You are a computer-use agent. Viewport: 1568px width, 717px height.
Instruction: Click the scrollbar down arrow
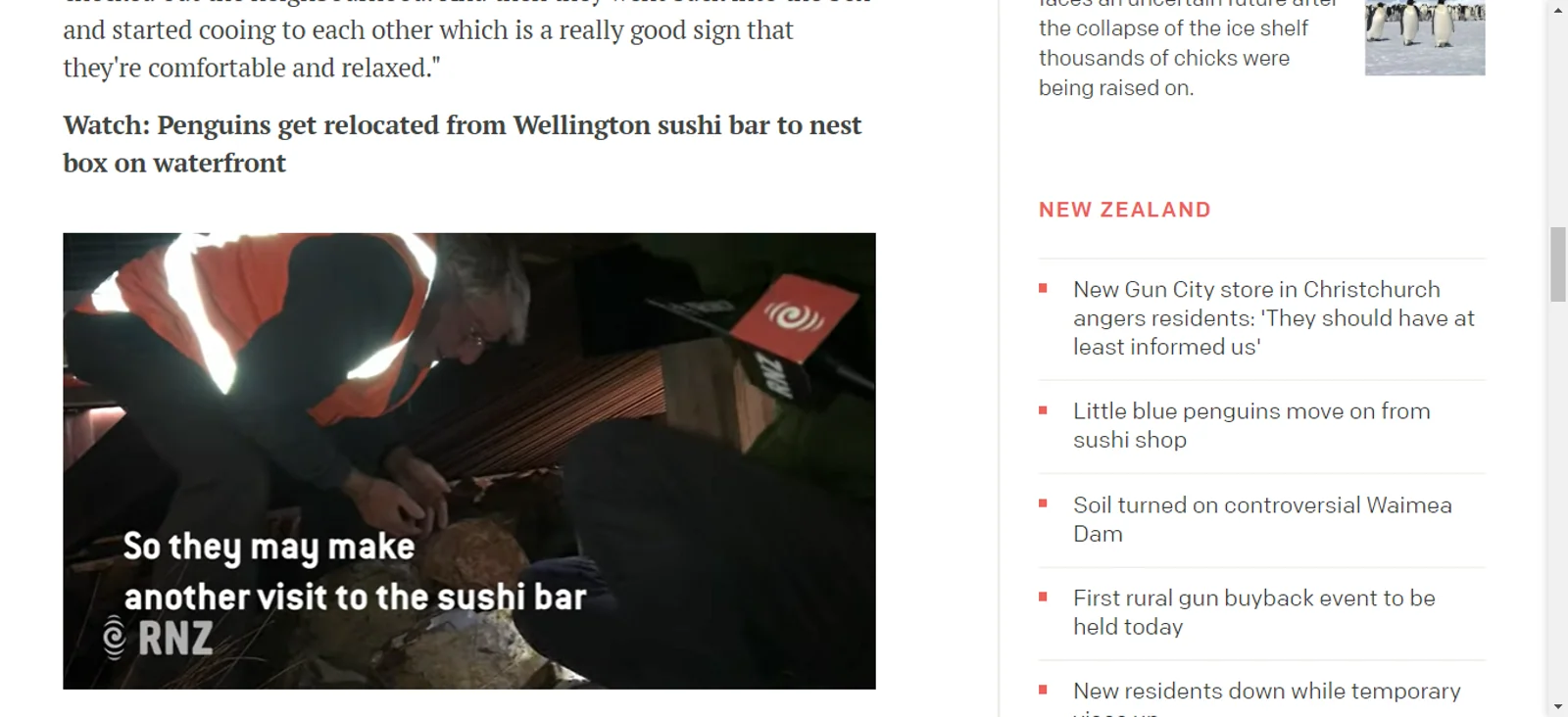tap(1557, 707)
